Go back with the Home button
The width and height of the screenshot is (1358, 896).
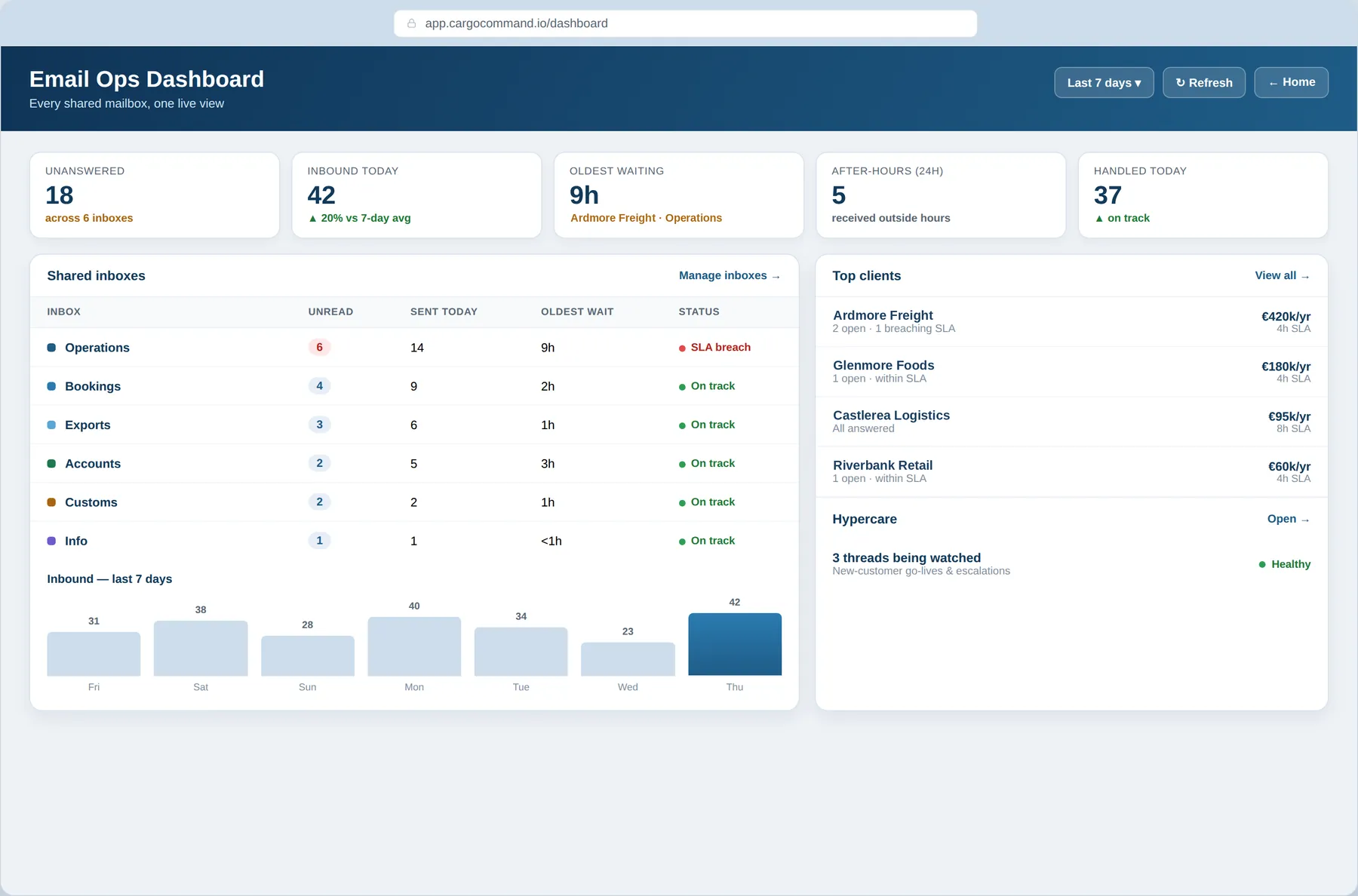point(1291,82)
